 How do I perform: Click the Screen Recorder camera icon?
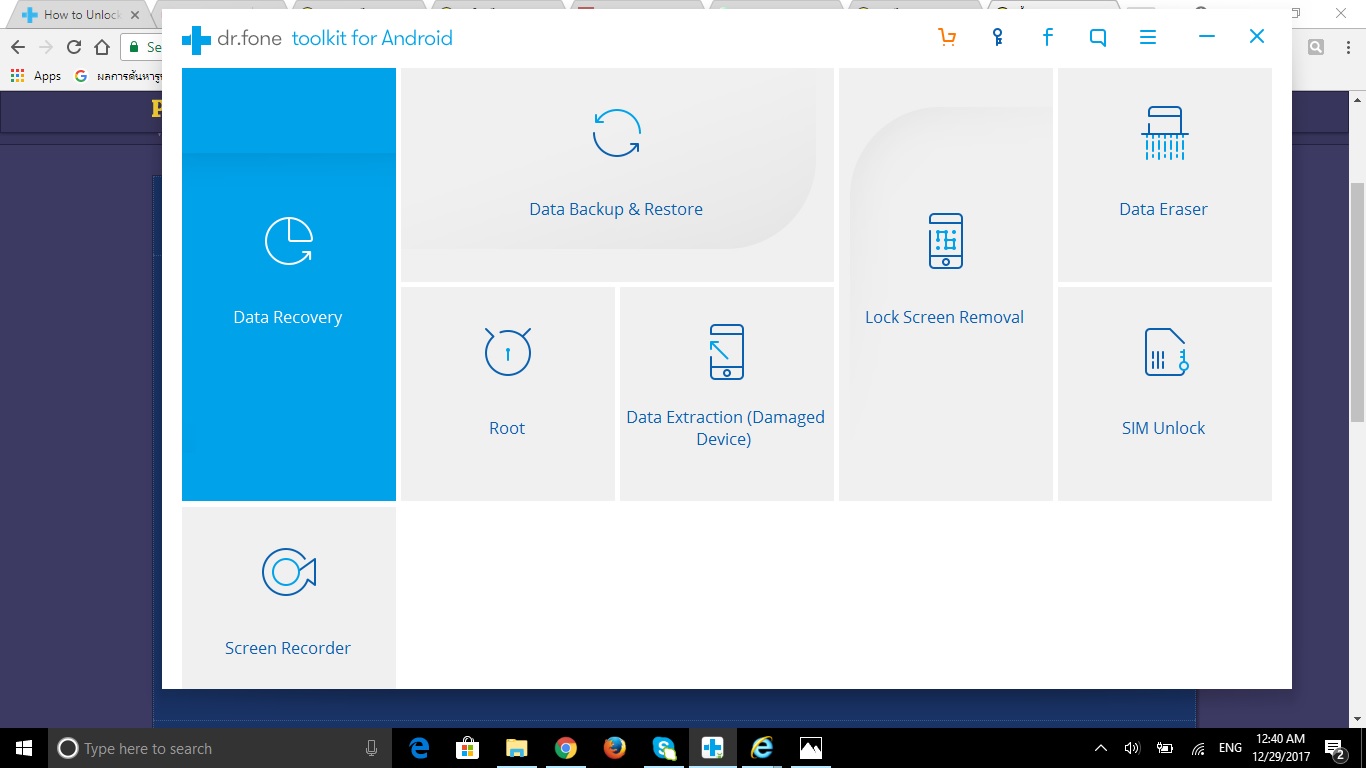[x=289, y=572]
